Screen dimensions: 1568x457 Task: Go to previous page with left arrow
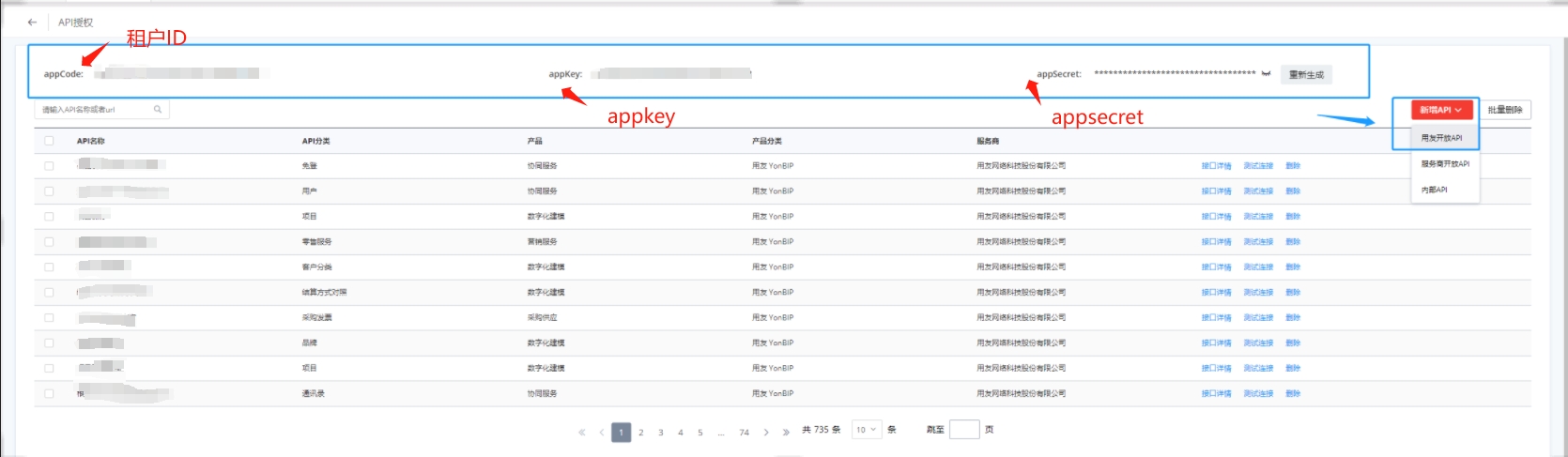click(x=602, y=433)
